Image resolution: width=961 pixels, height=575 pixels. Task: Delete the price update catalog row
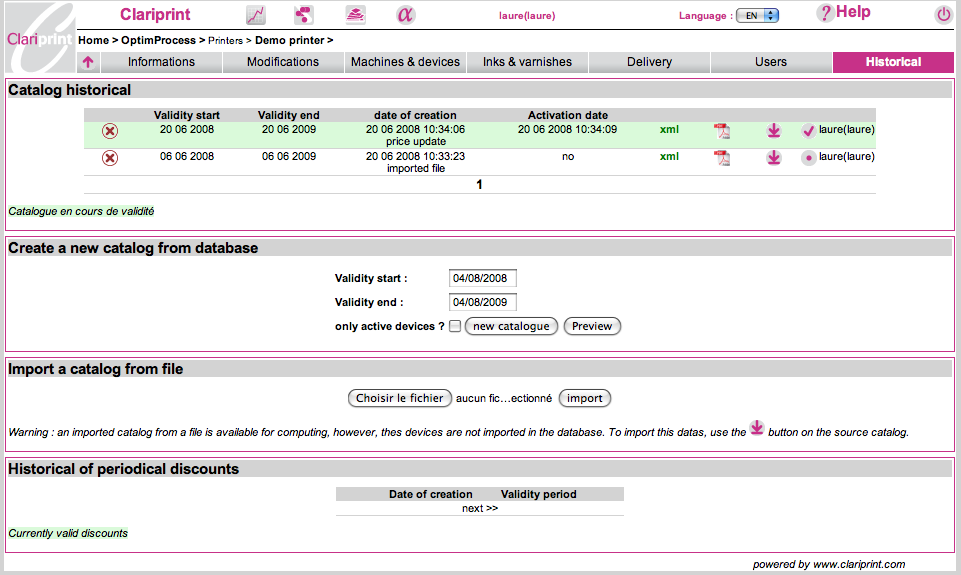click(110, 131)
